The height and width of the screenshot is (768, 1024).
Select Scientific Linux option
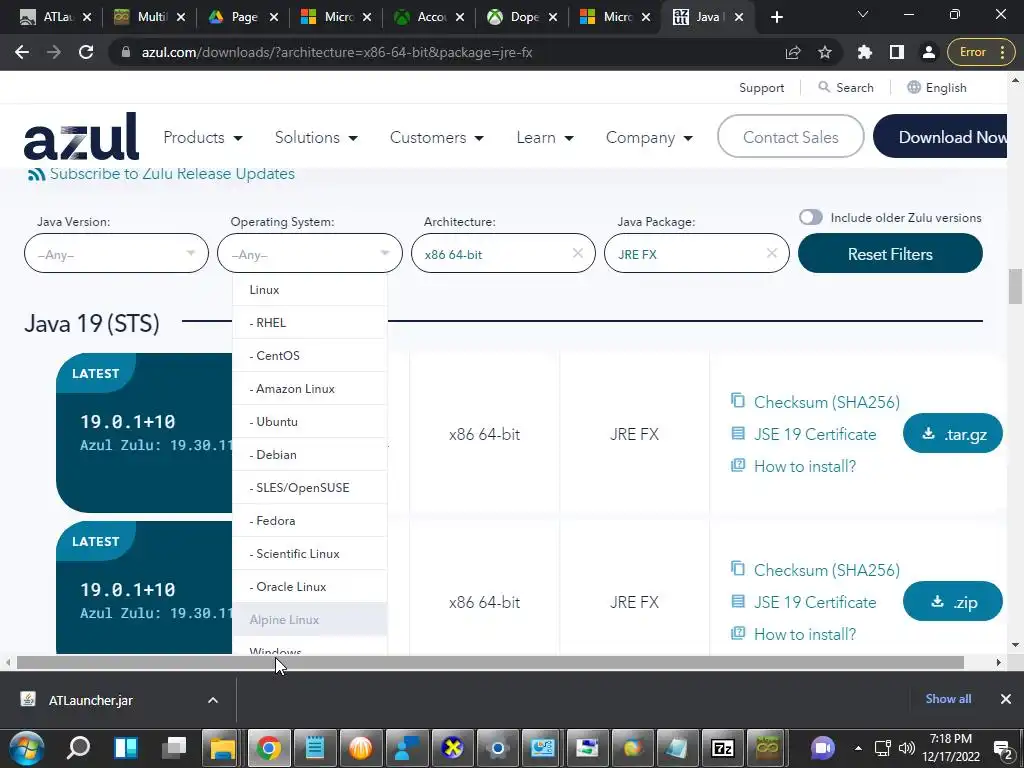coord(310,553)
